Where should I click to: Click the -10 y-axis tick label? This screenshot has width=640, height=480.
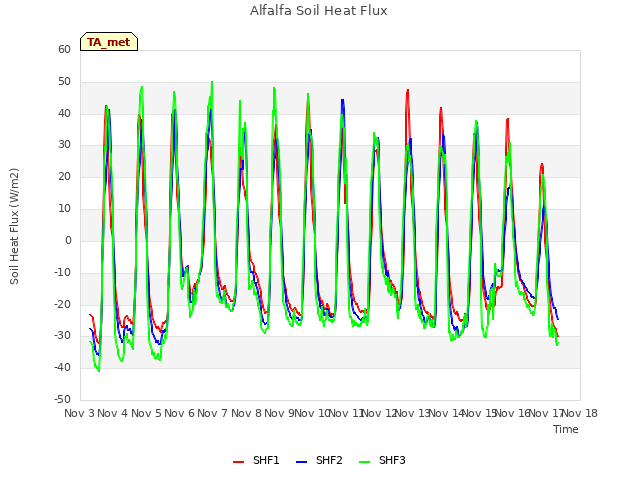click(63, 272)
